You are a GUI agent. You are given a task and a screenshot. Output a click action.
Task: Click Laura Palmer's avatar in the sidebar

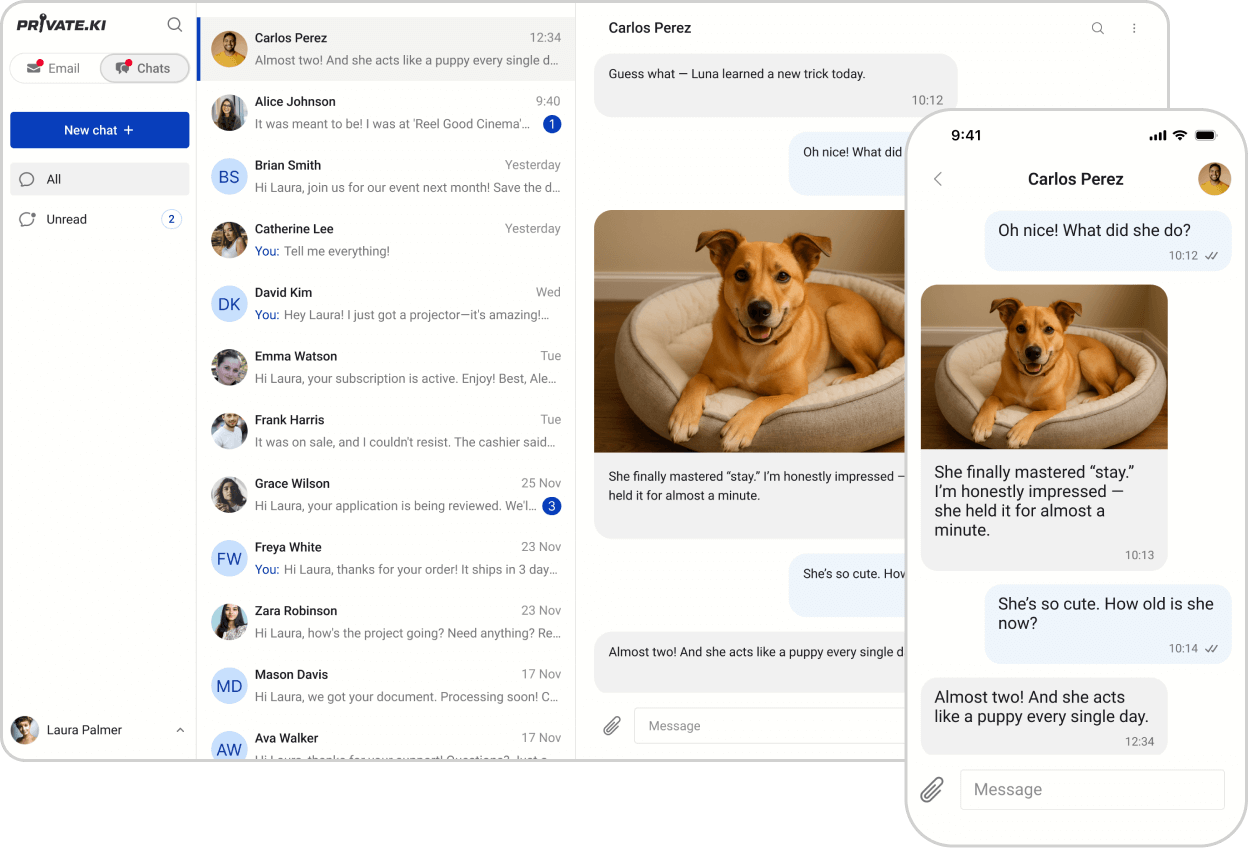pos(22,730)
